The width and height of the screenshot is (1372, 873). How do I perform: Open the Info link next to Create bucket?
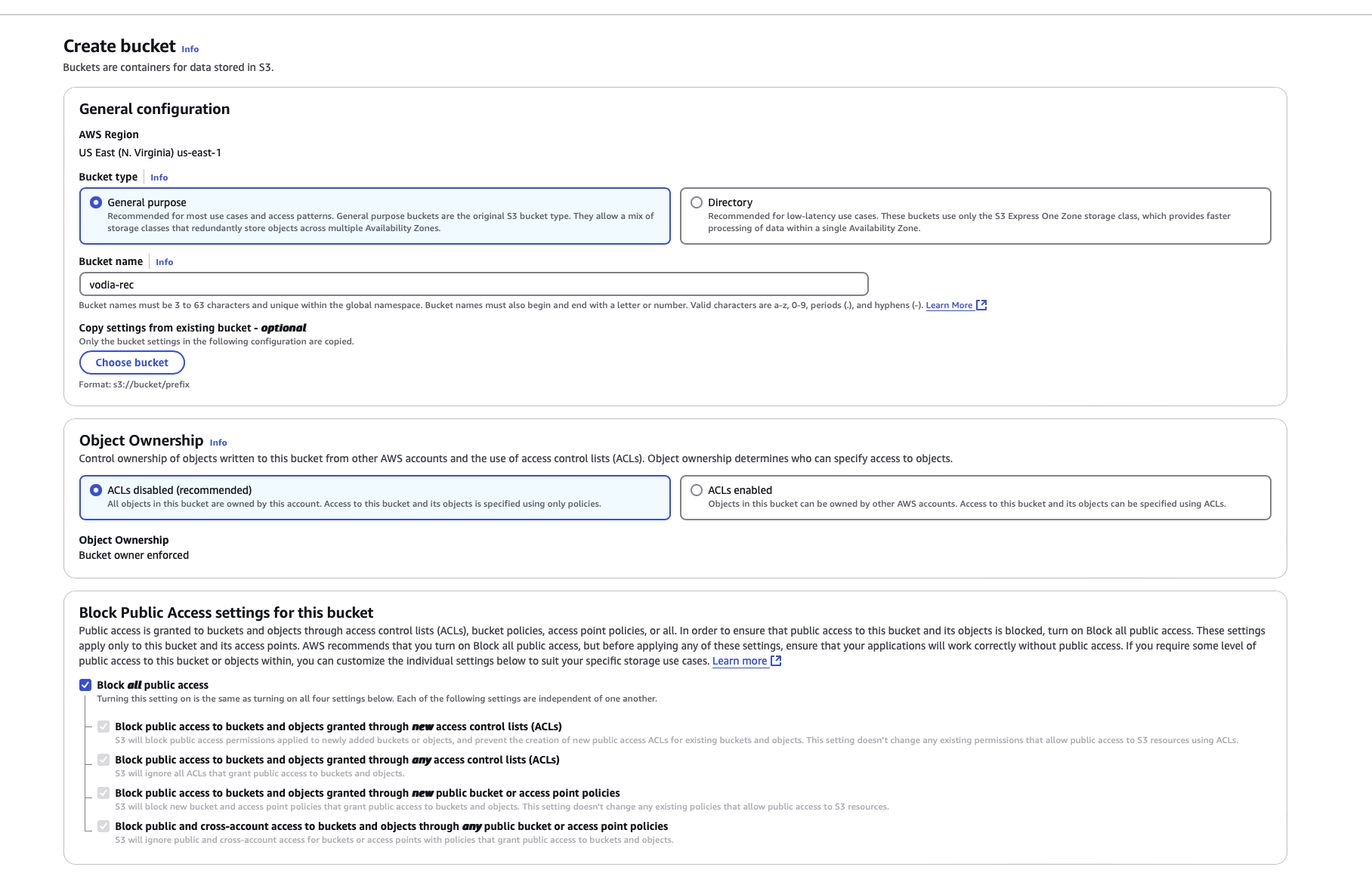click(190, 49)
